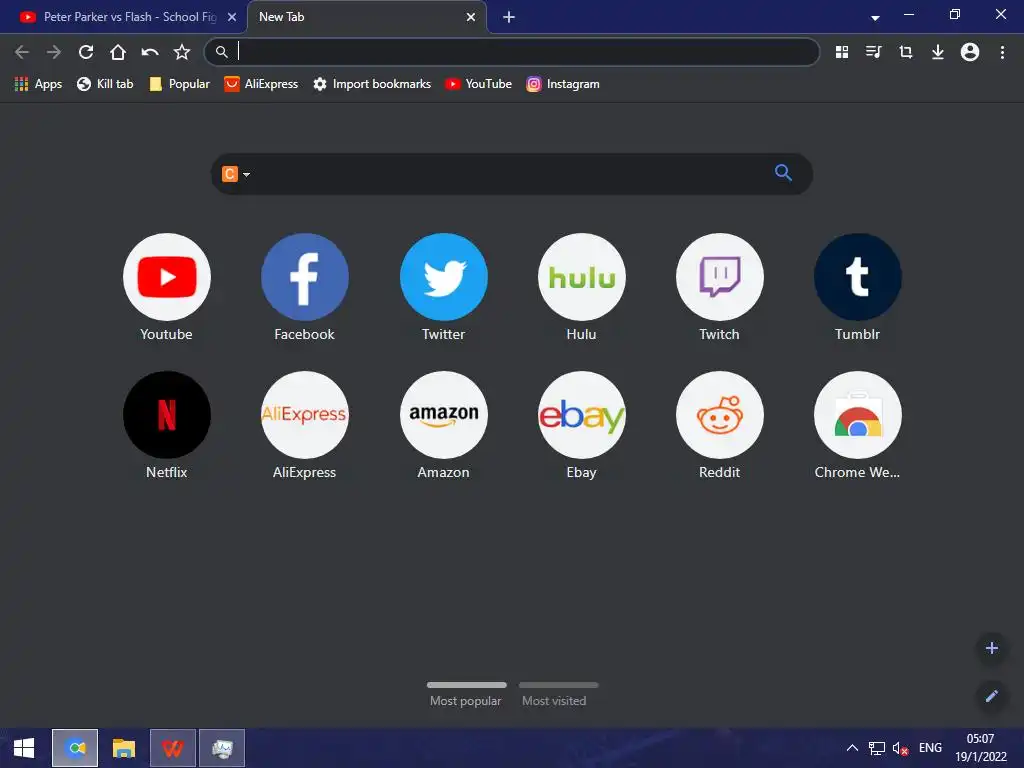Open the Tumblr speed dial tile
The height and width of the screenshot is (768, 1024).
point(857,287)
